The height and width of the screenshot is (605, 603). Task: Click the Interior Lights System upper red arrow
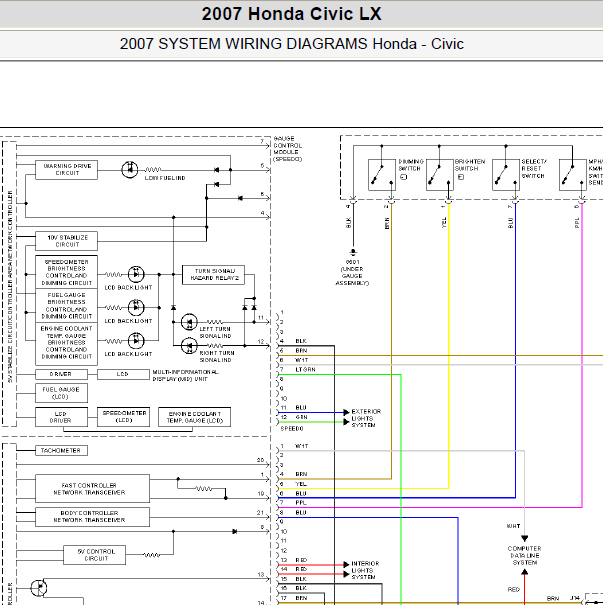click(x=346, y=564)
